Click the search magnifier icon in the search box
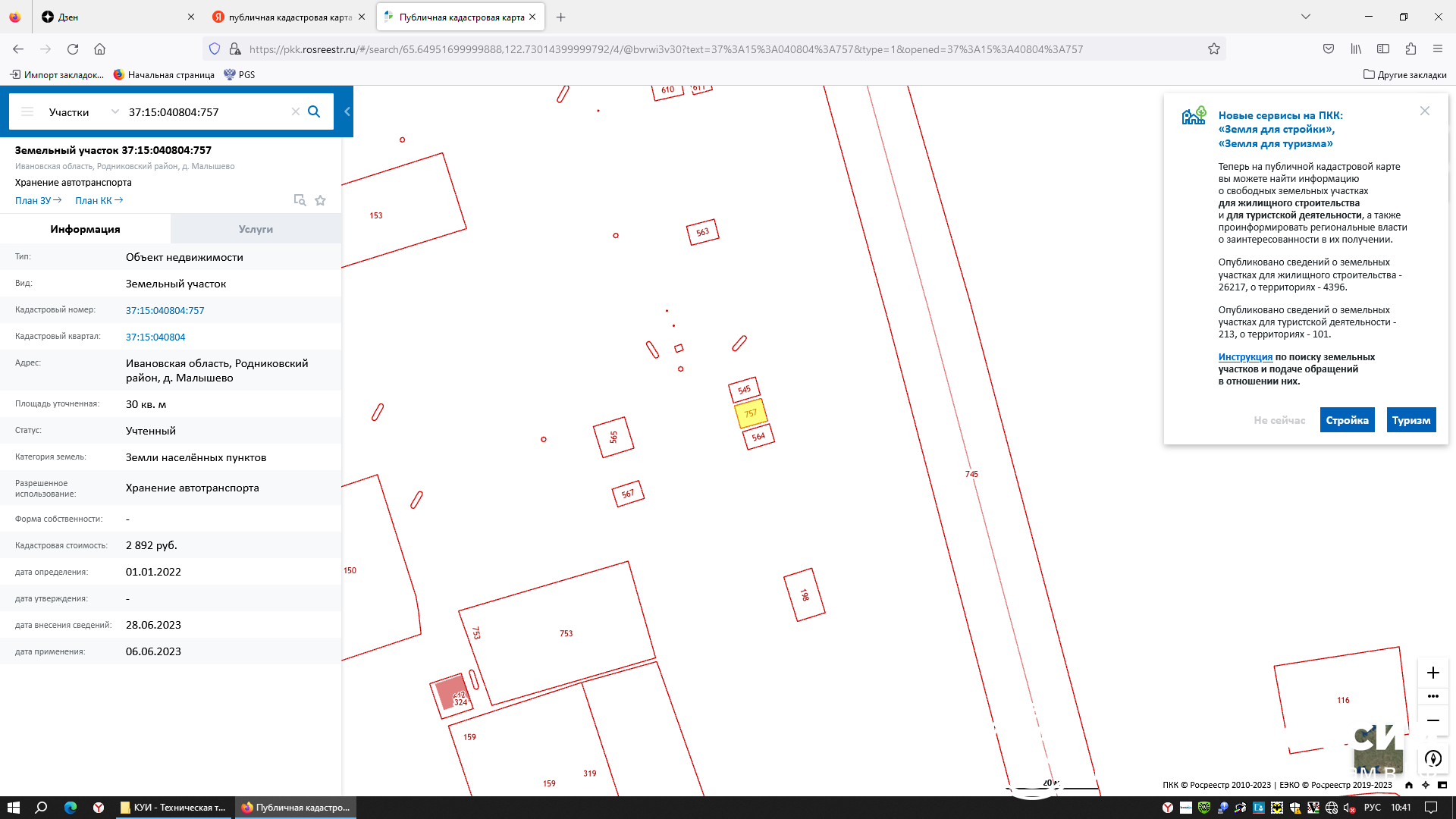The image size is (1456, 819). 314,111
